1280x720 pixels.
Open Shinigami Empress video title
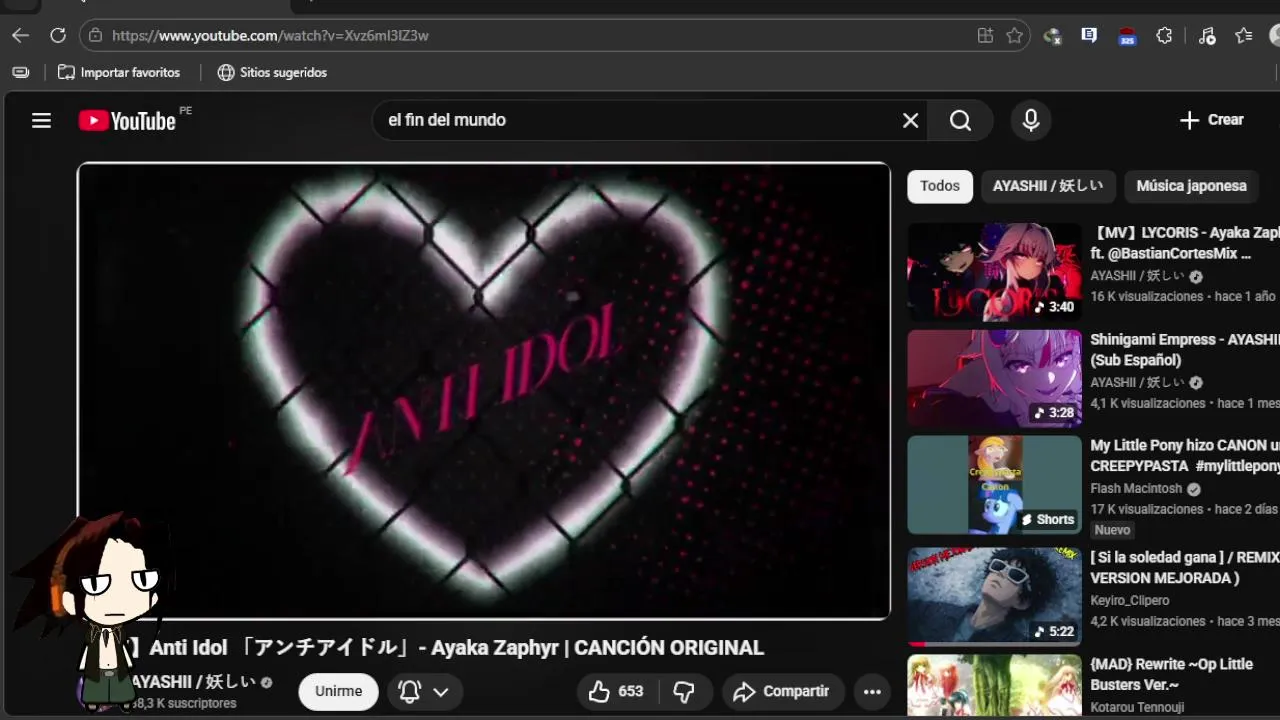pyautogui.click(x=1184, y=350)
